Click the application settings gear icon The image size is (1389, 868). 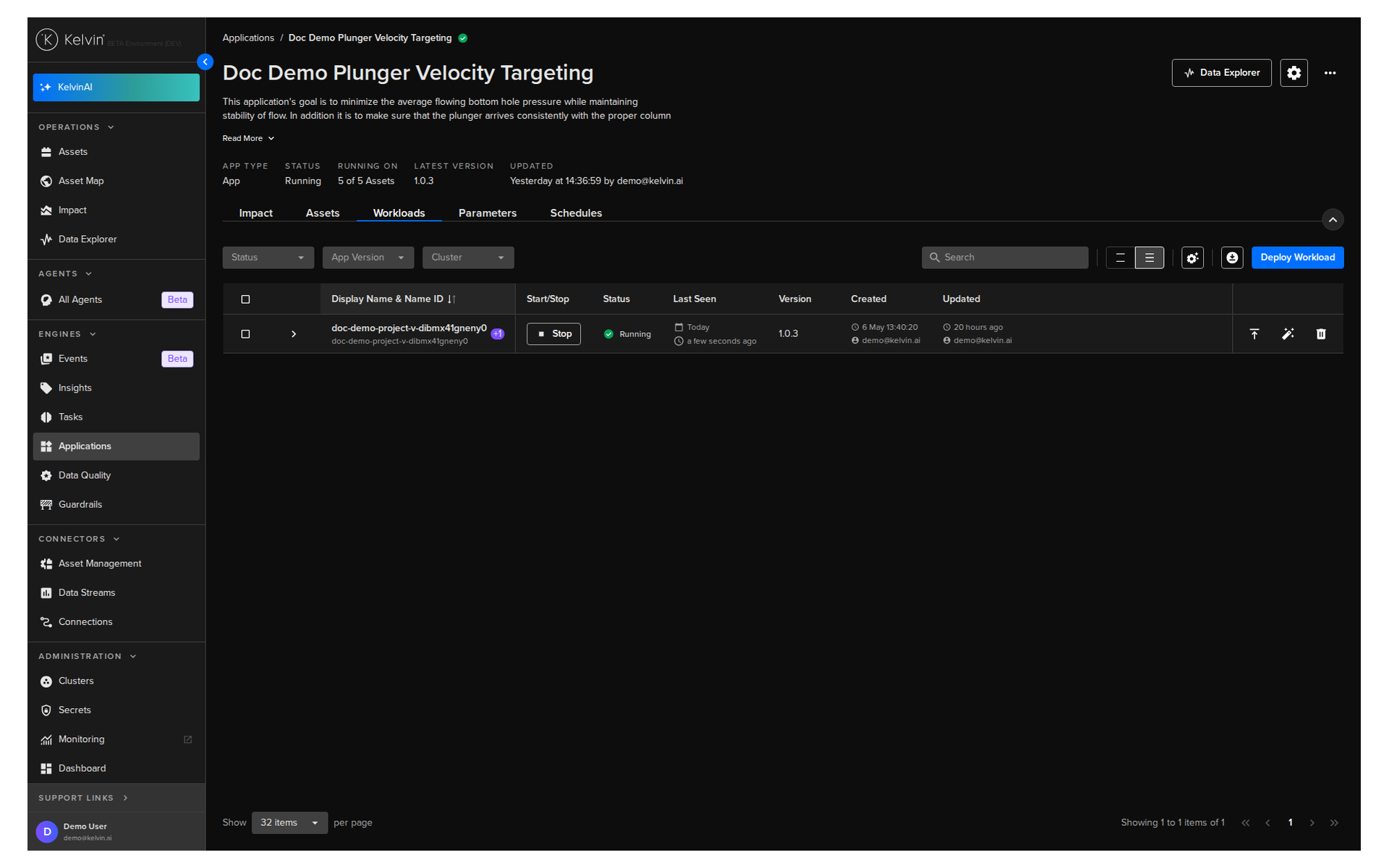(x=1294, y=73)
